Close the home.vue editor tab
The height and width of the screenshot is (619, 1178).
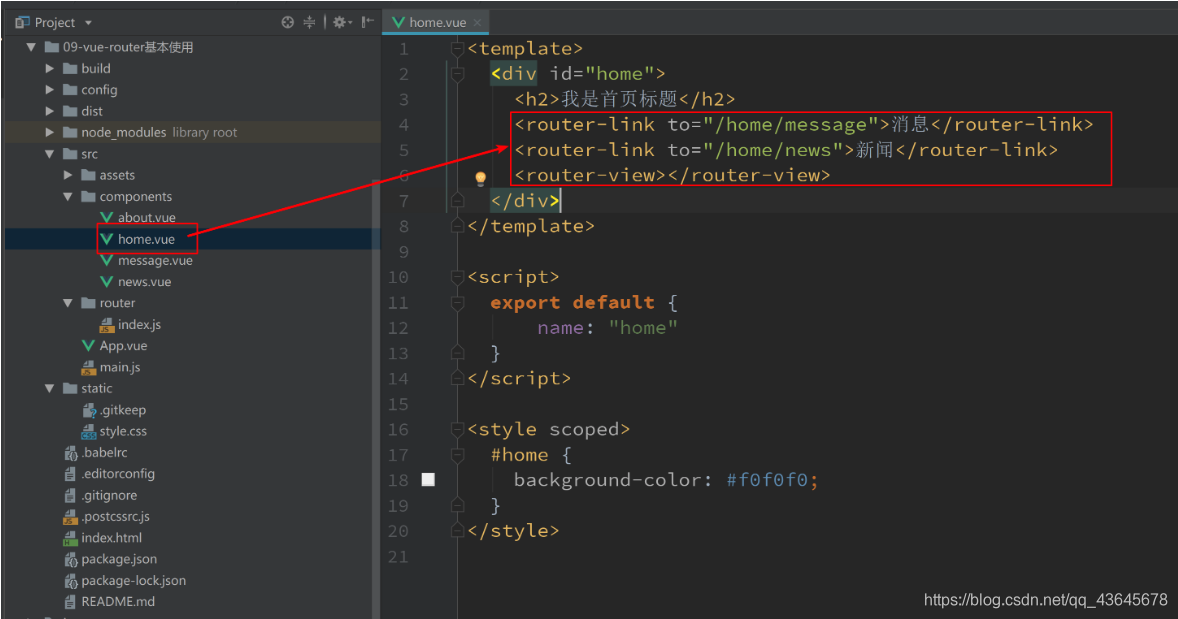[x=477, y=23]
